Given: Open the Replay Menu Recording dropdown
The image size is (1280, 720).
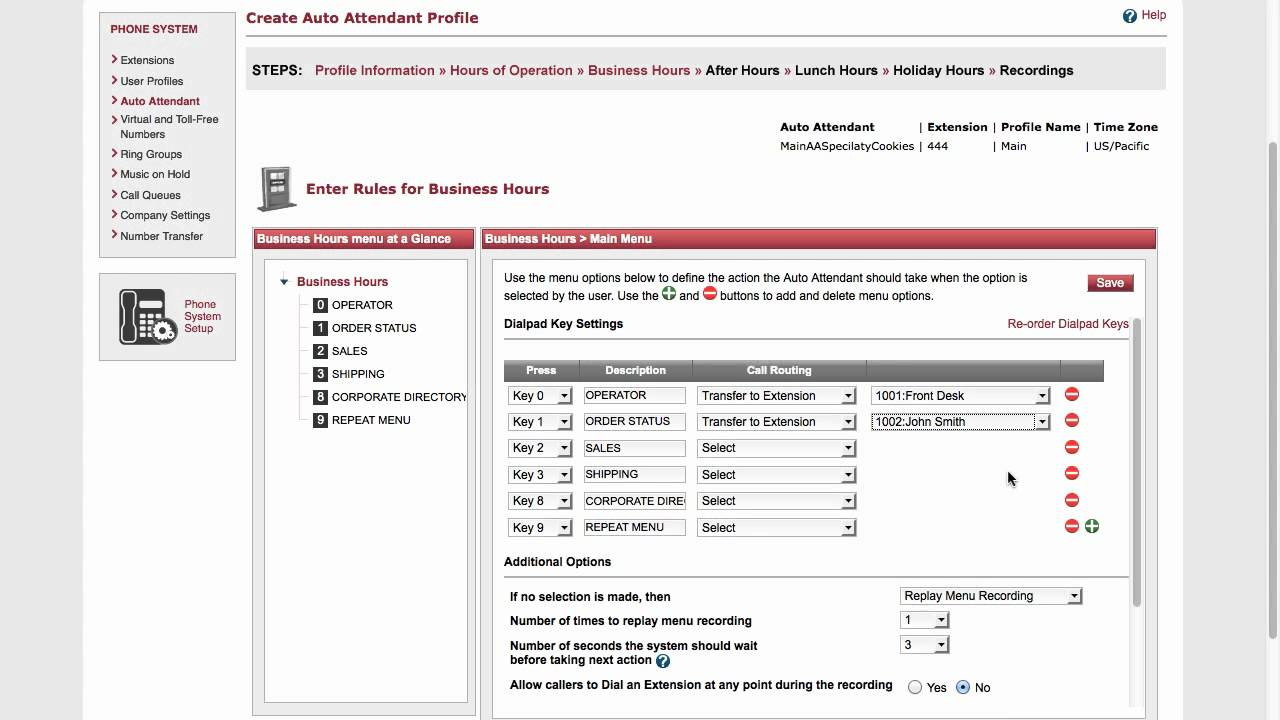Looking at the screenshot, I should tap(991, 596).
